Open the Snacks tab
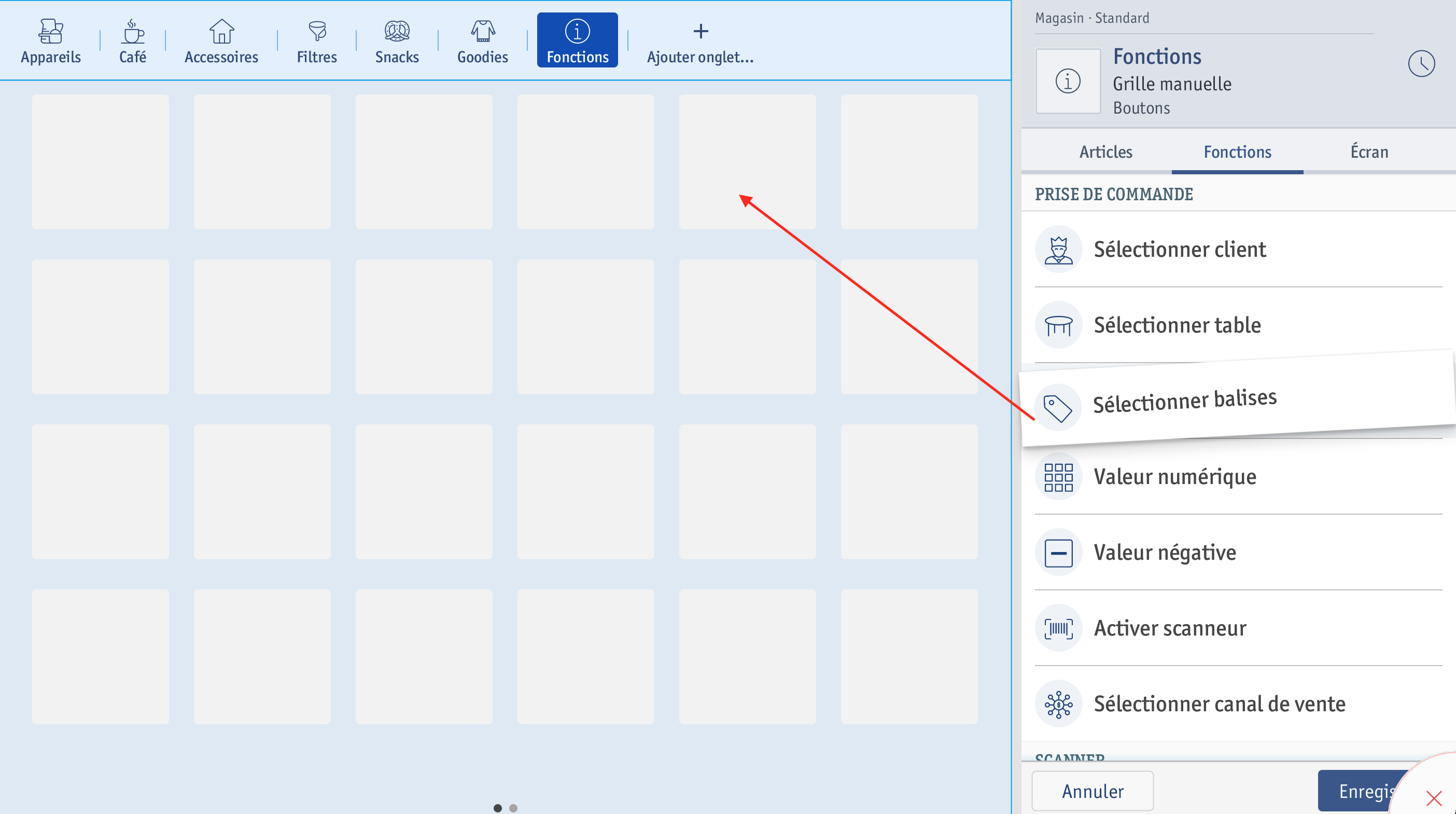This screenshot has height=814, width=1456. coord(397,41)
